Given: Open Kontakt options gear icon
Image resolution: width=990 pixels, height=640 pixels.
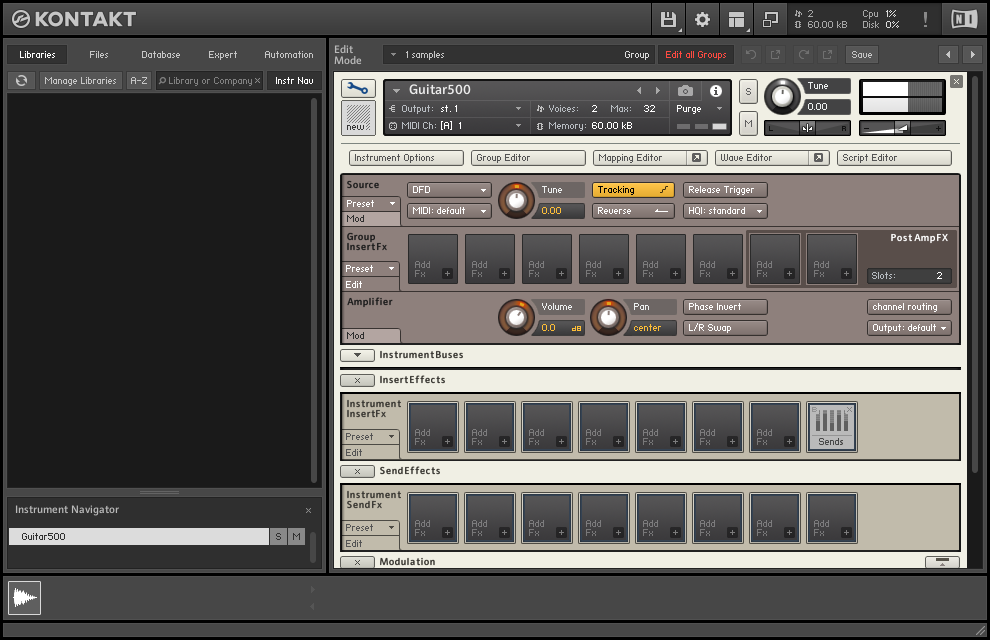Looking at the screenshot, I should click(702, 20).
